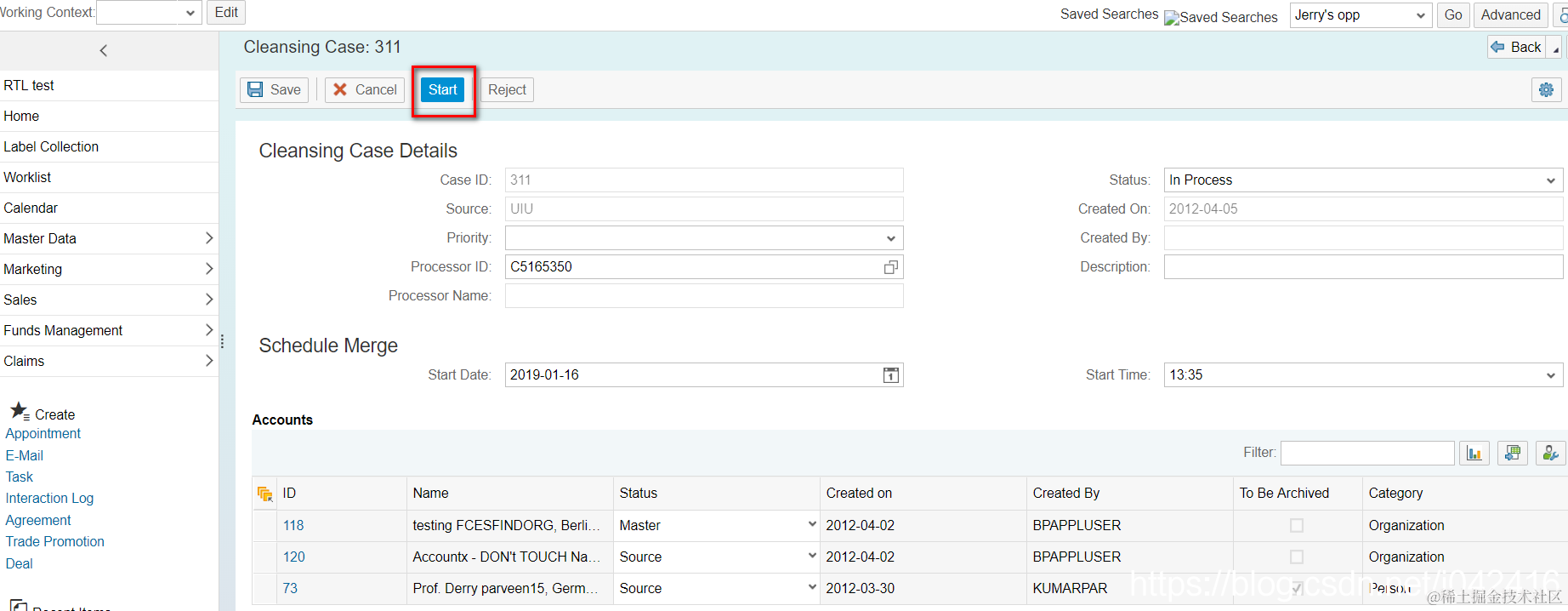Viewport: 1568px width, 611px height.
Task: Click the export to spreadsheet icon in Accounts
Action: pos(1513,453)
